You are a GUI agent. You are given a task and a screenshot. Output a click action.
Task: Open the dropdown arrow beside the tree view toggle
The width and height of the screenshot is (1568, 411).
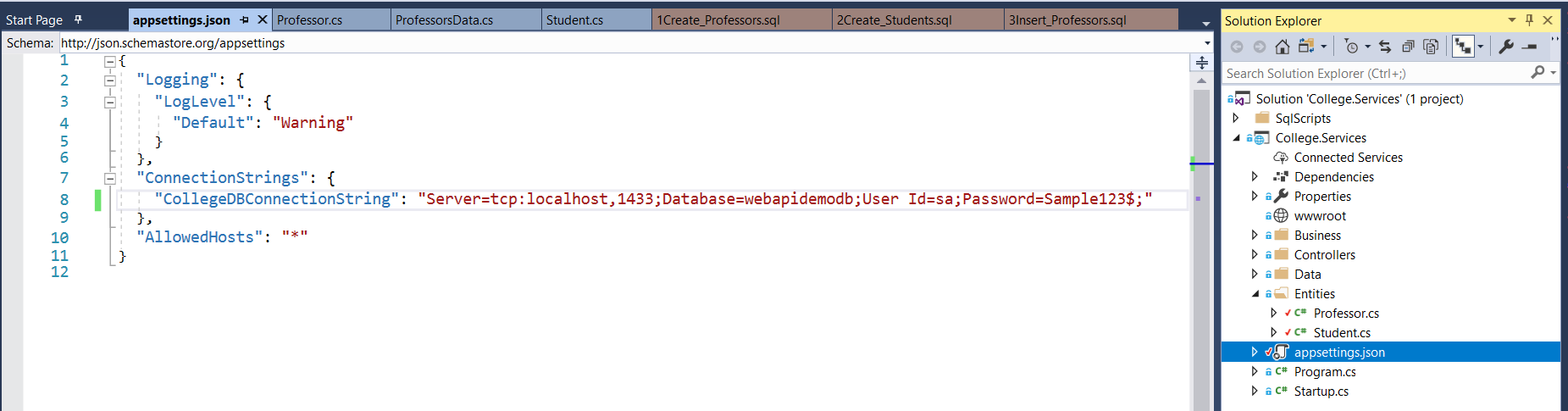1480,47
